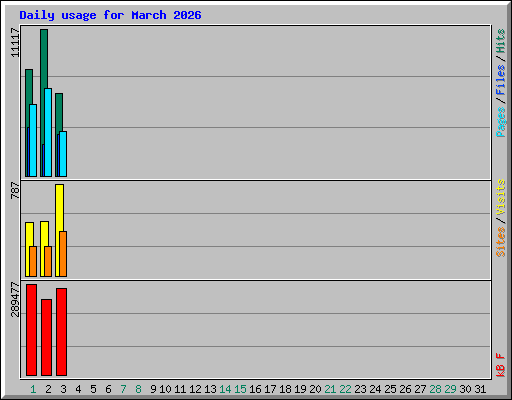Click day 3 on the x-axis
This screenshot has width=512, height=400.
[x=63, y=389]
